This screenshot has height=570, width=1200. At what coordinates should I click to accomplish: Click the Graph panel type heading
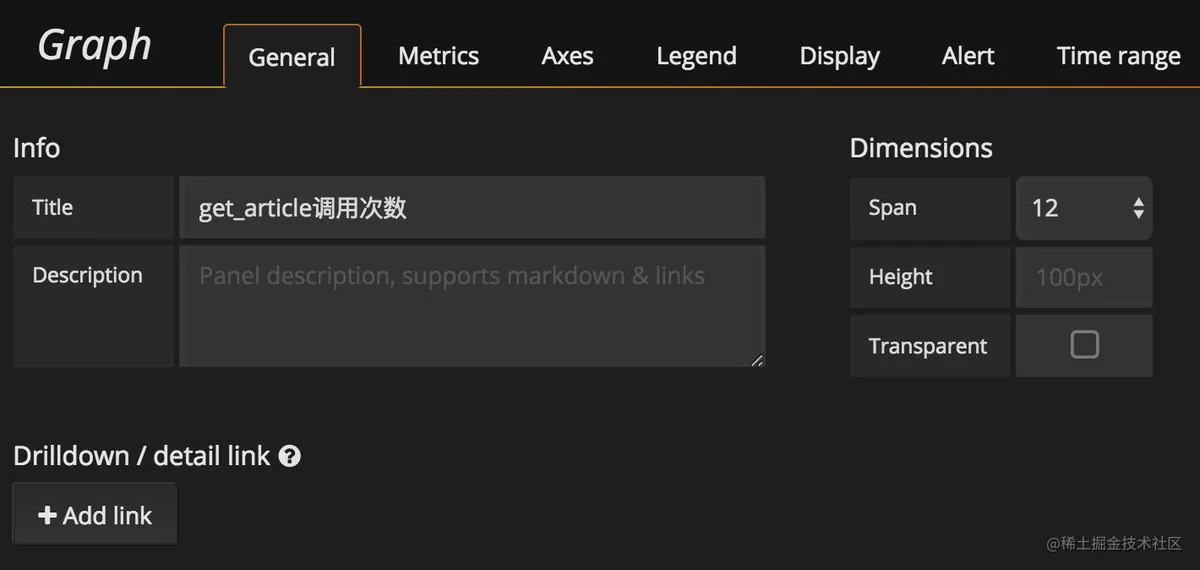click(95, 46)
